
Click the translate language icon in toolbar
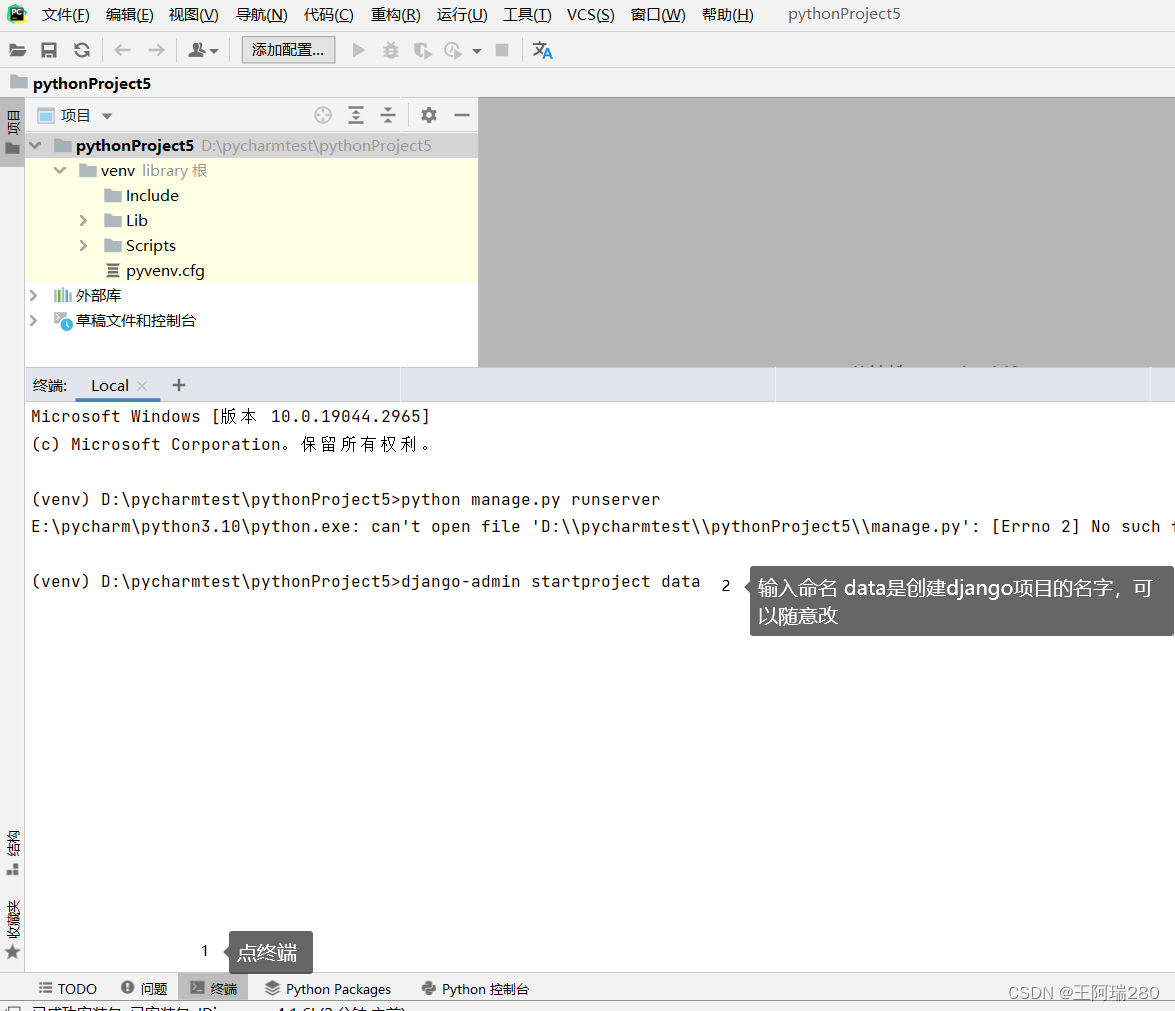point(542,49)
